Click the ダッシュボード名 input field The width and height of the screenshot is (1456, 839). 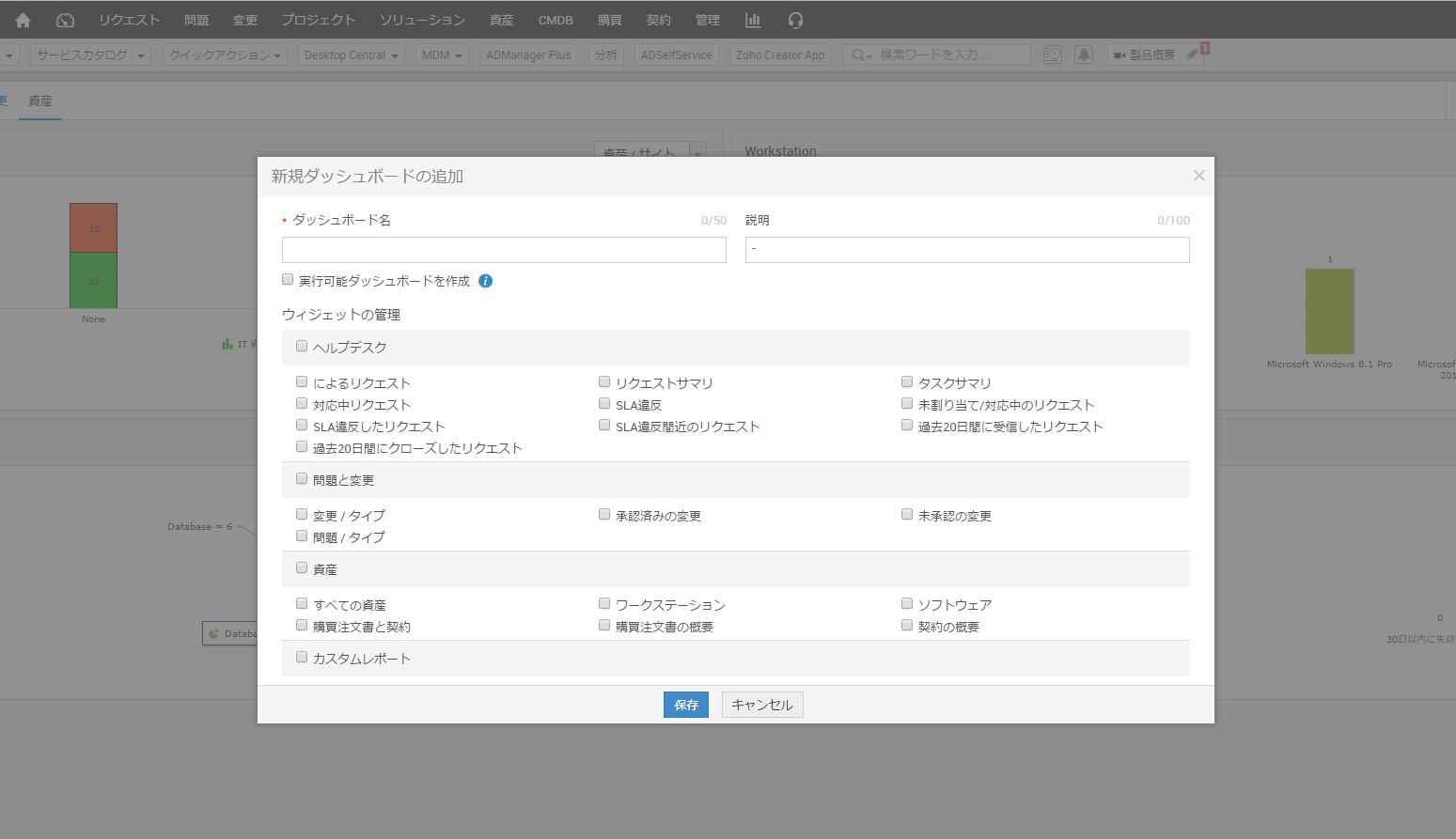[x=504, y=250]
